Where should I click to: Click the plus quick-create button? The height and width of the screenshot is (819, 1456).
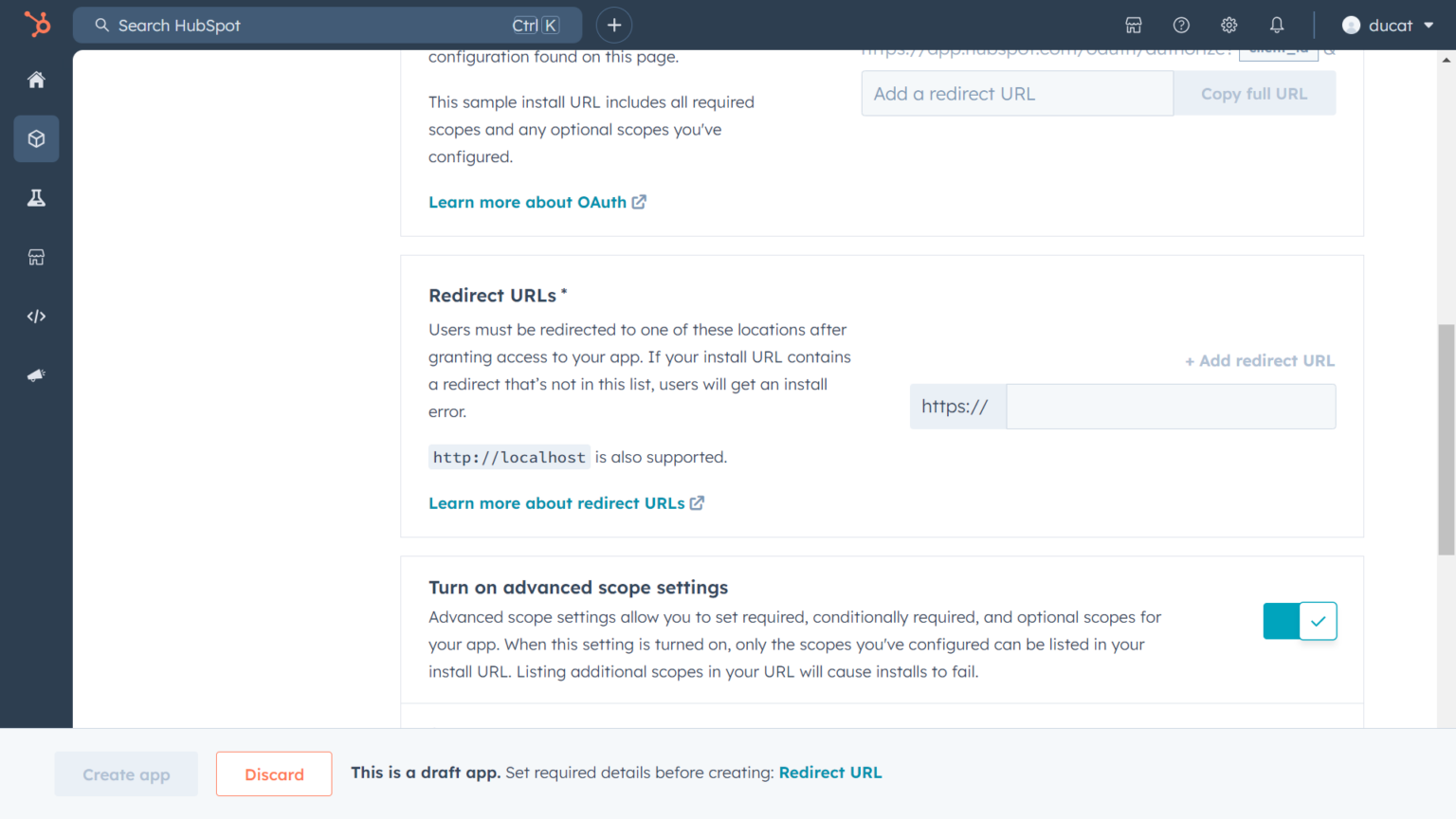point(614,26)
